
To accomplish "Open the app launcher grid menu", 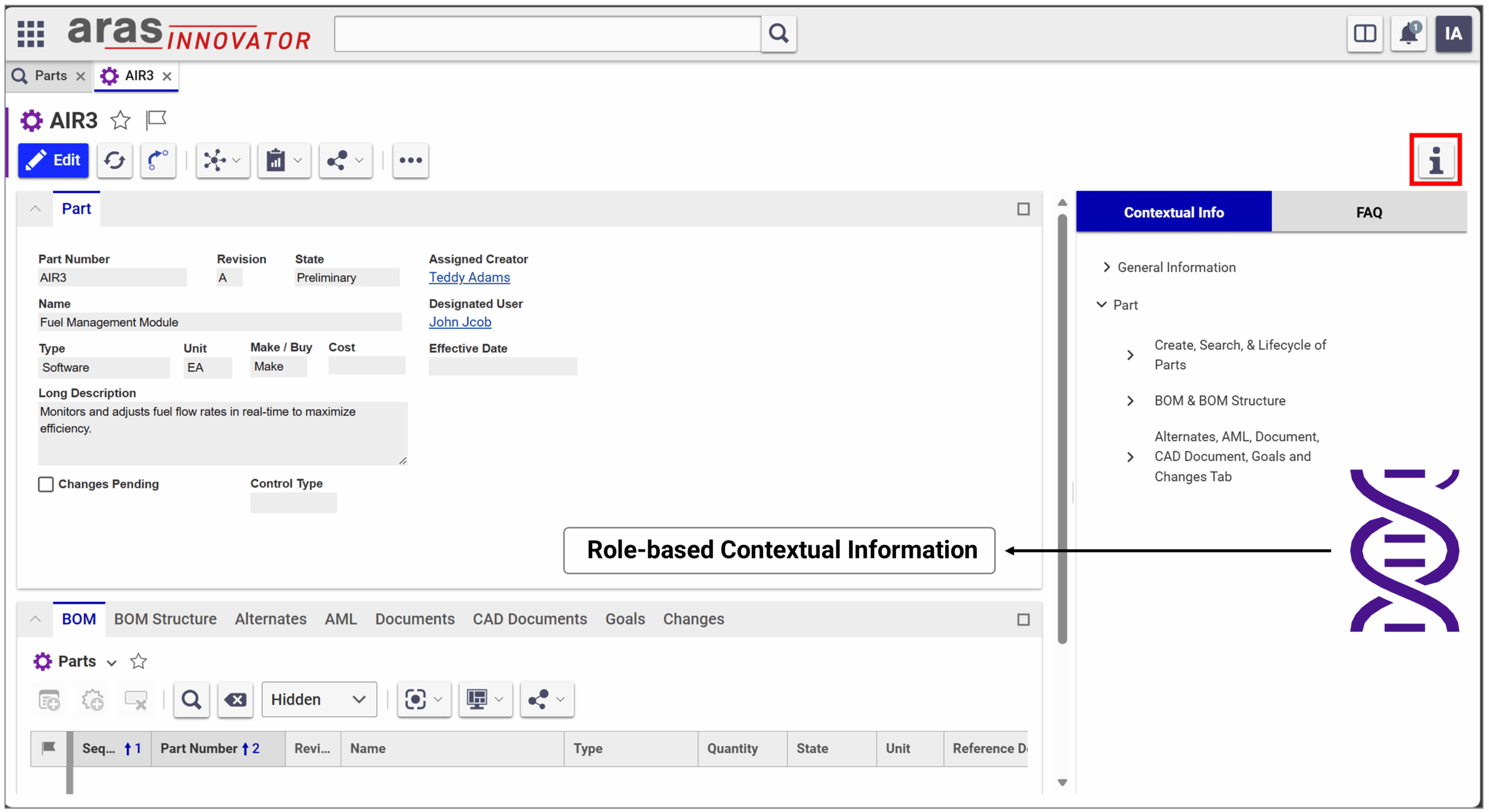I will coord(31,33).
